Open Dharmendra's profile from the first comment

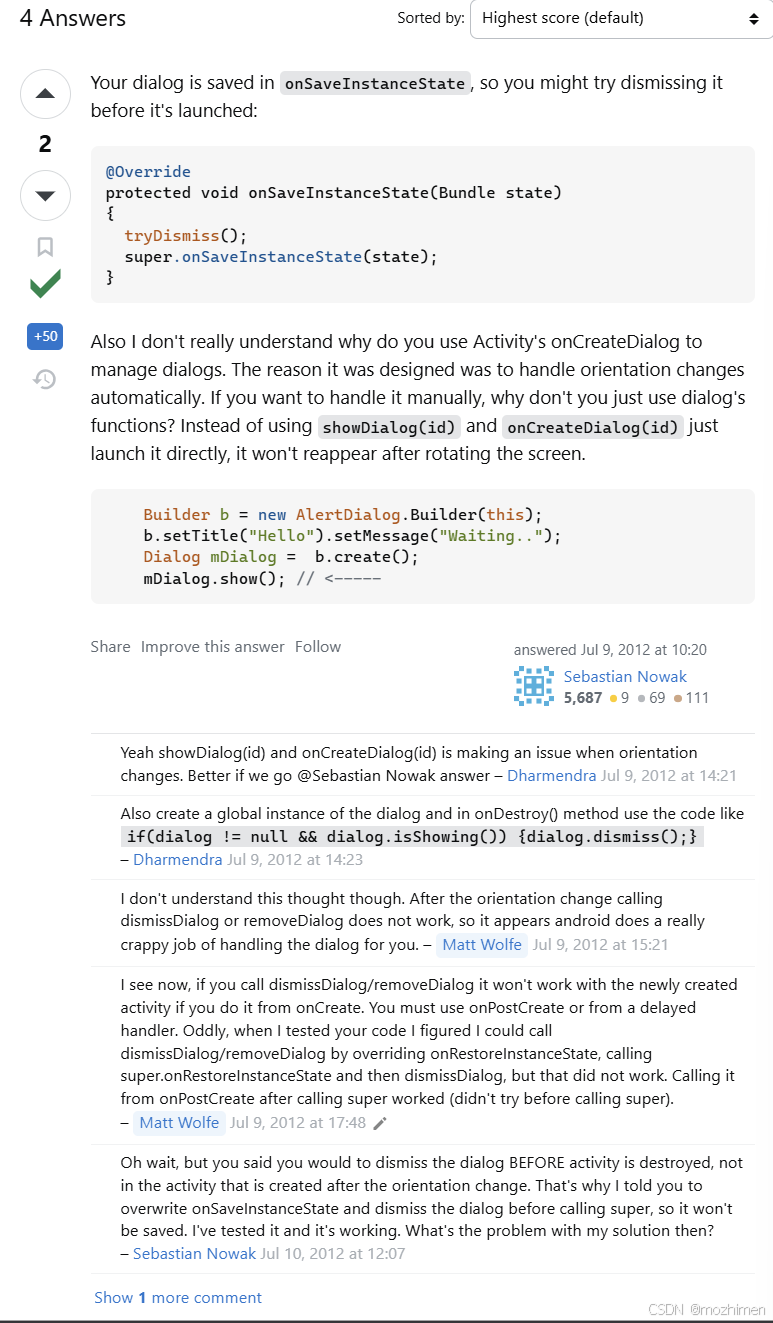click(551, 774)
